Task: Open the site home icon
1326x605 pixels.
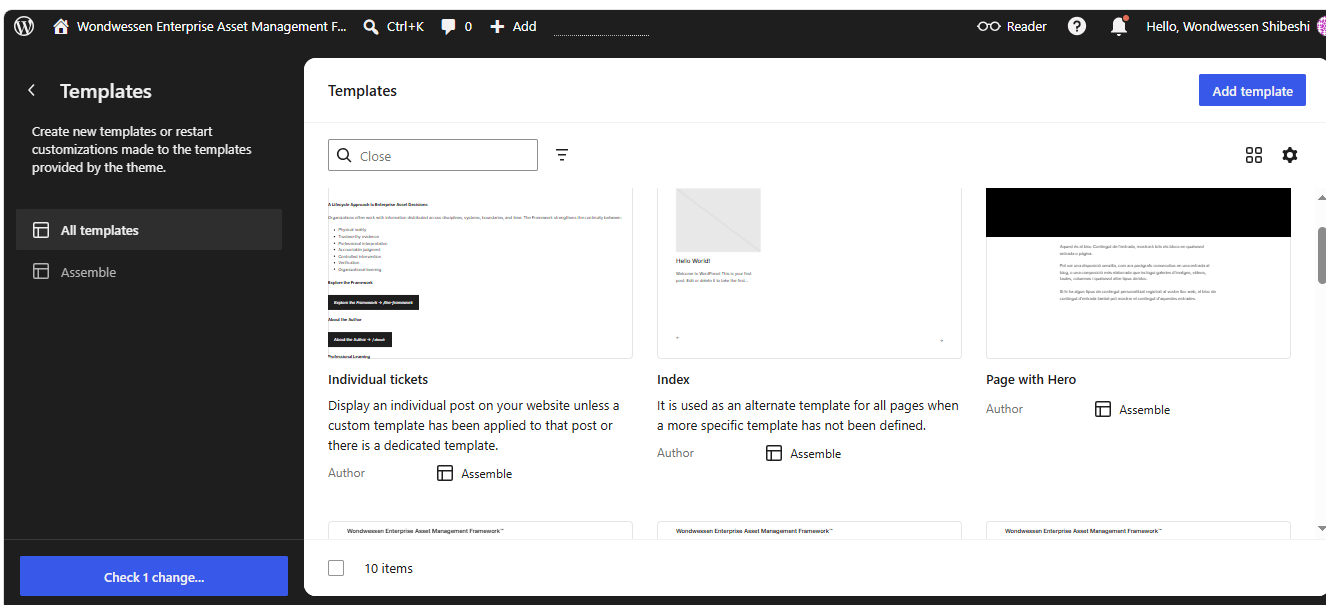Action: (x=61, y=27)
